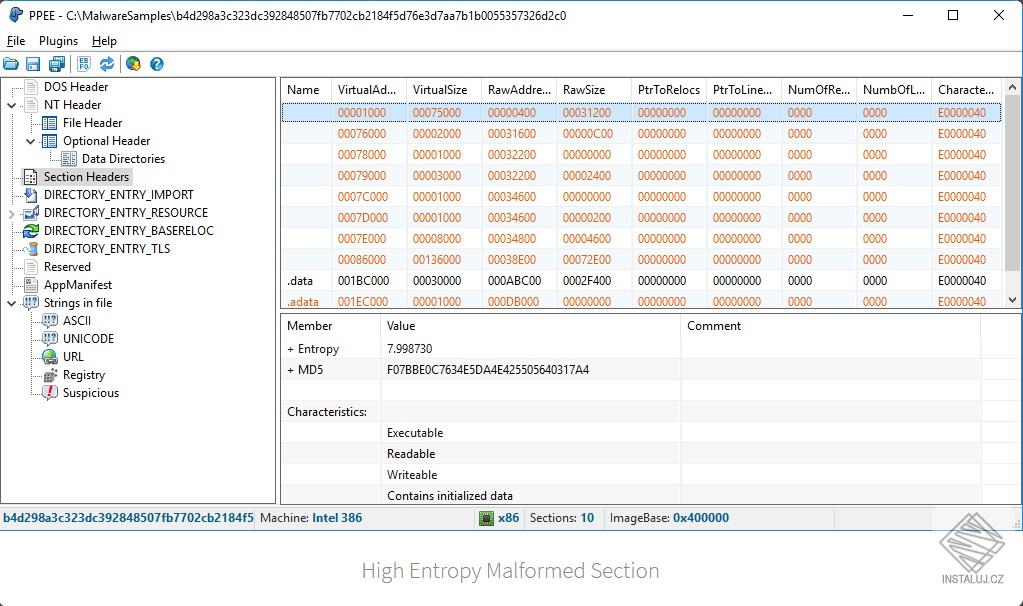
Task: Click the Suspicious exclamation icon
Action: [50, 393]
